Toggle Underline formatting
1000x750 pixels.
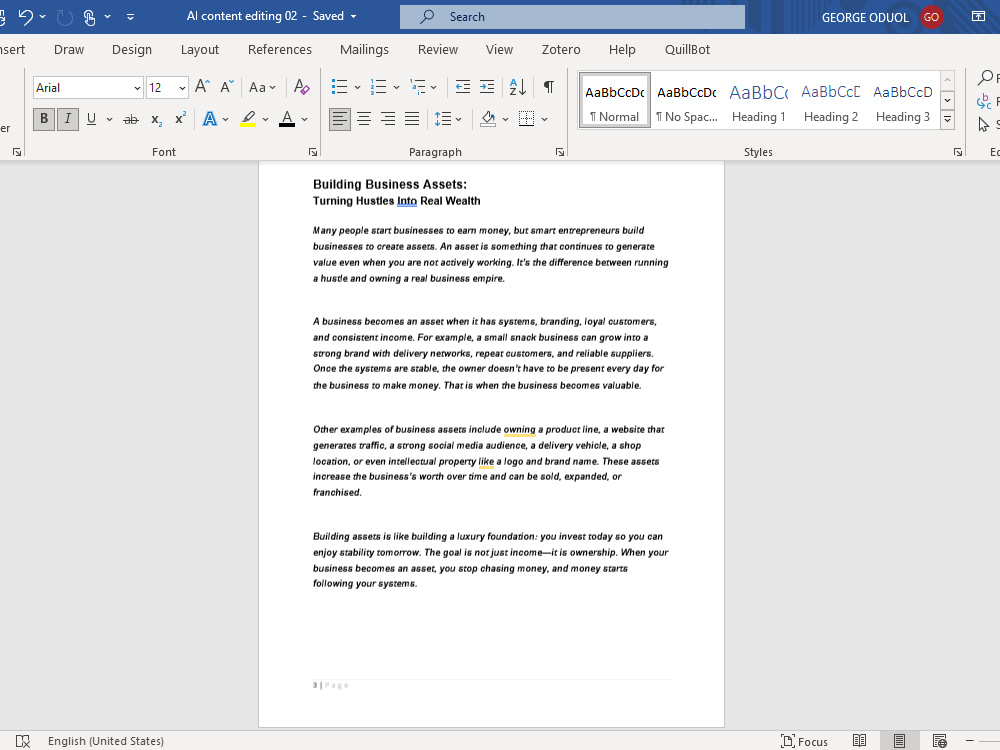pos(91,119)
